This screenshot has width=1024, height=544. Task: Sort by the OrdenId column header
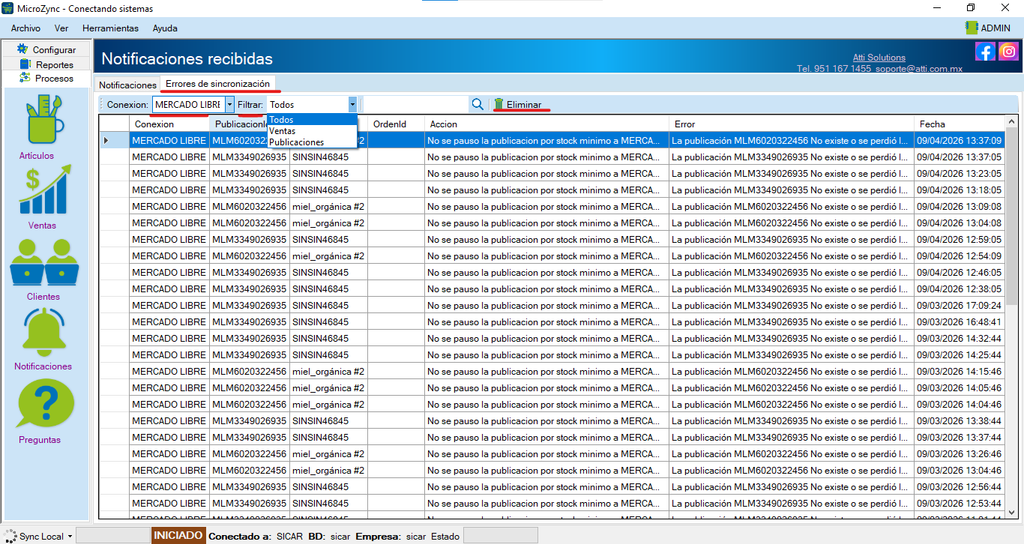coord(396,124)
